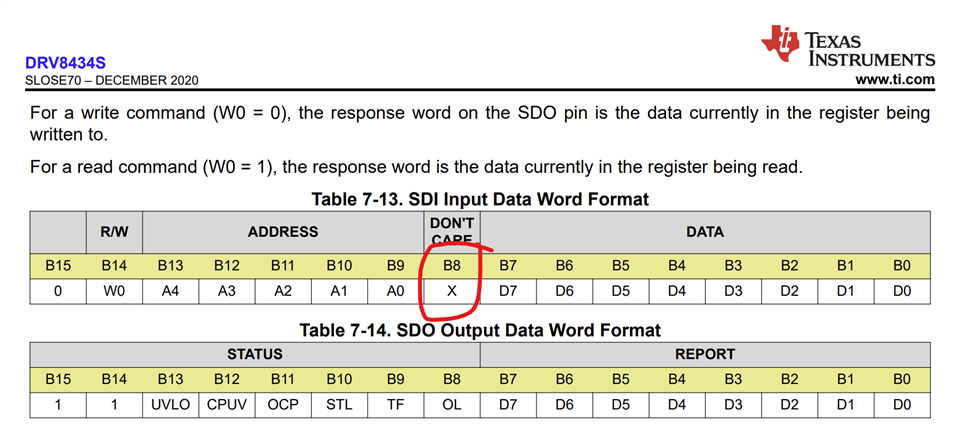Click the STATUS header cell
The width and height of the screenshot is (960, 426).
tap(255, 354)
